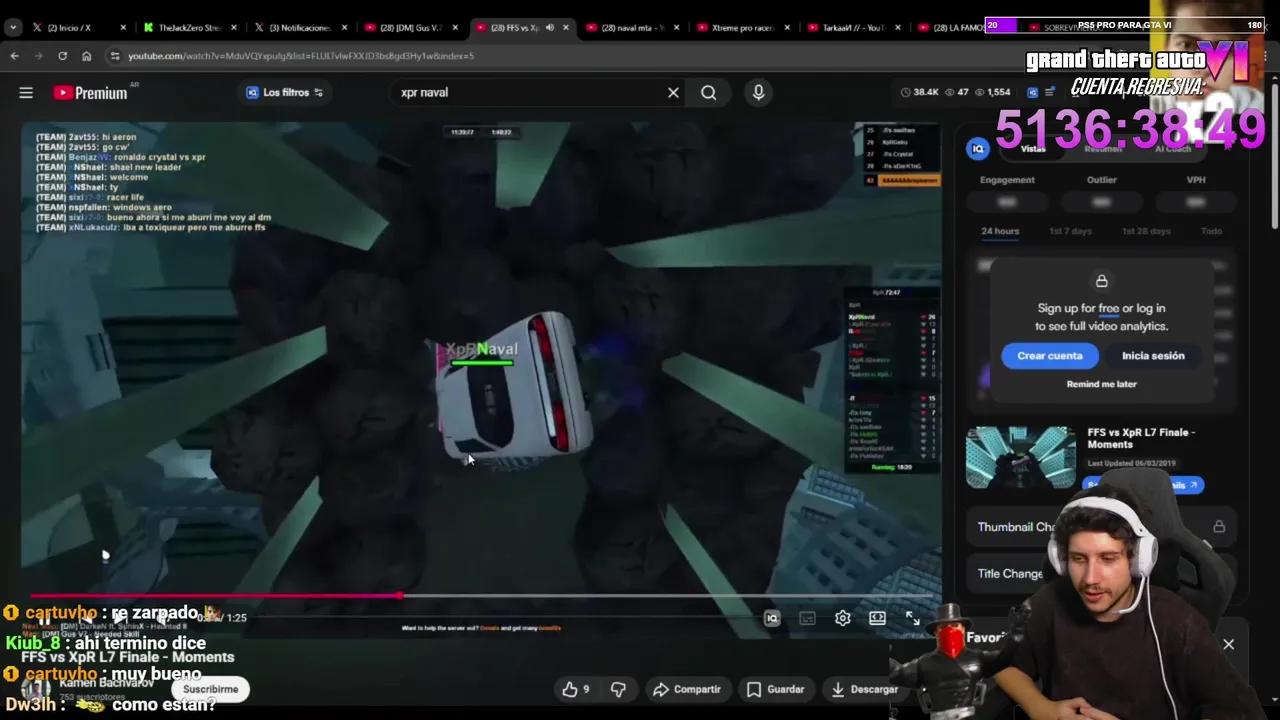Open Kamen Bachvarov channel name
Screen dimensions: 1280x720
(106, 683)
